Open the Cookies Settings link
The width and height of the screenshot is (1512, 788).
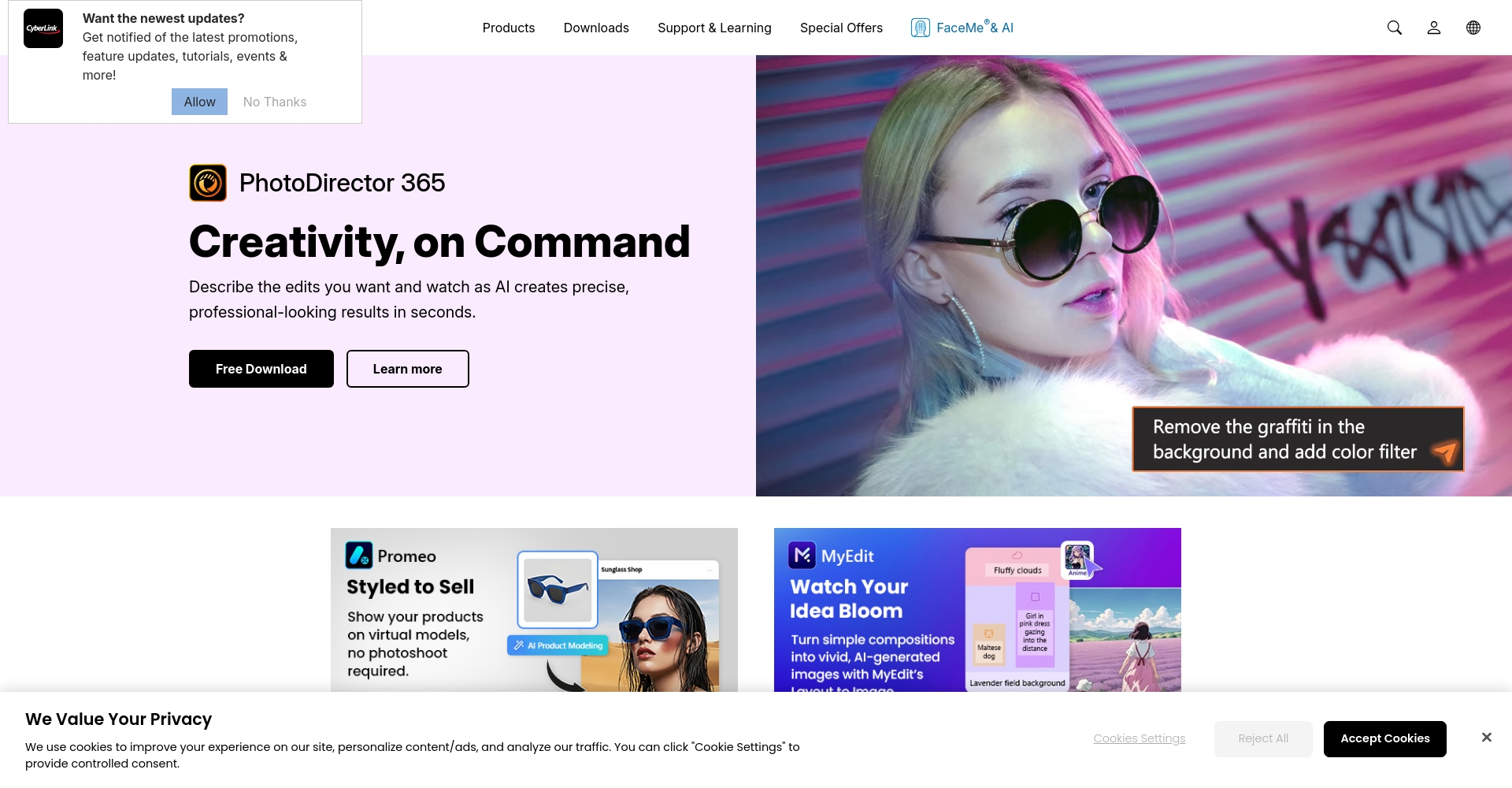pos(1139,738)
